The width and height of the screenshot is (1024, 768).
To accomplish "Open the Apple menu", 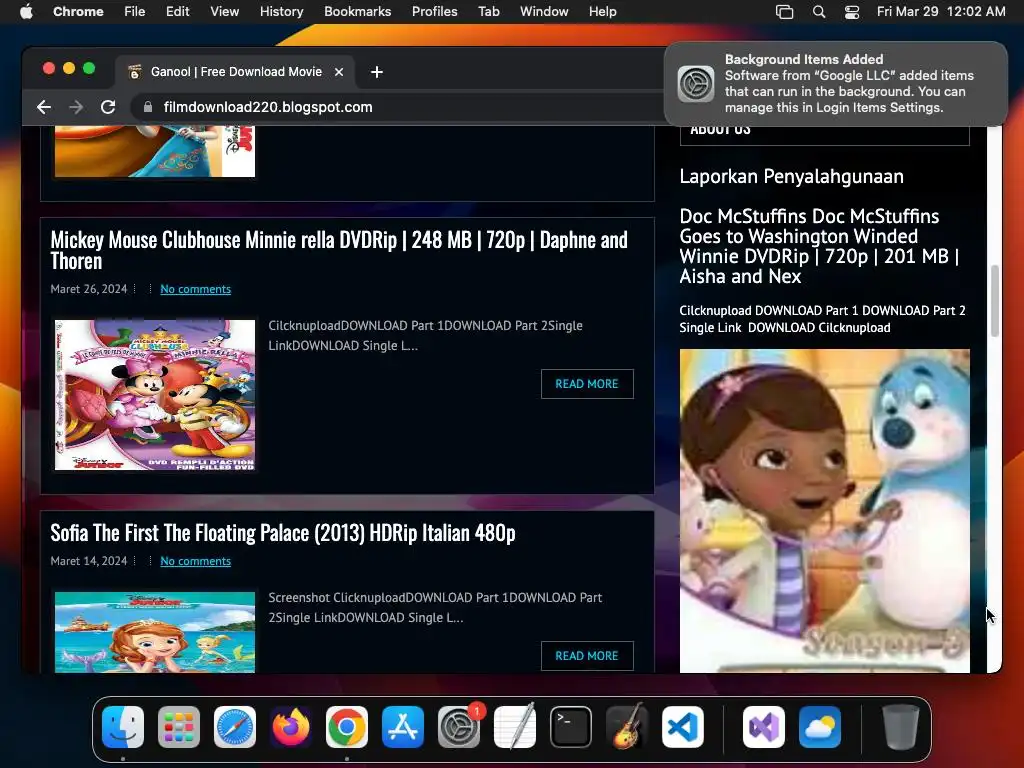I will [x=26, y=11].
